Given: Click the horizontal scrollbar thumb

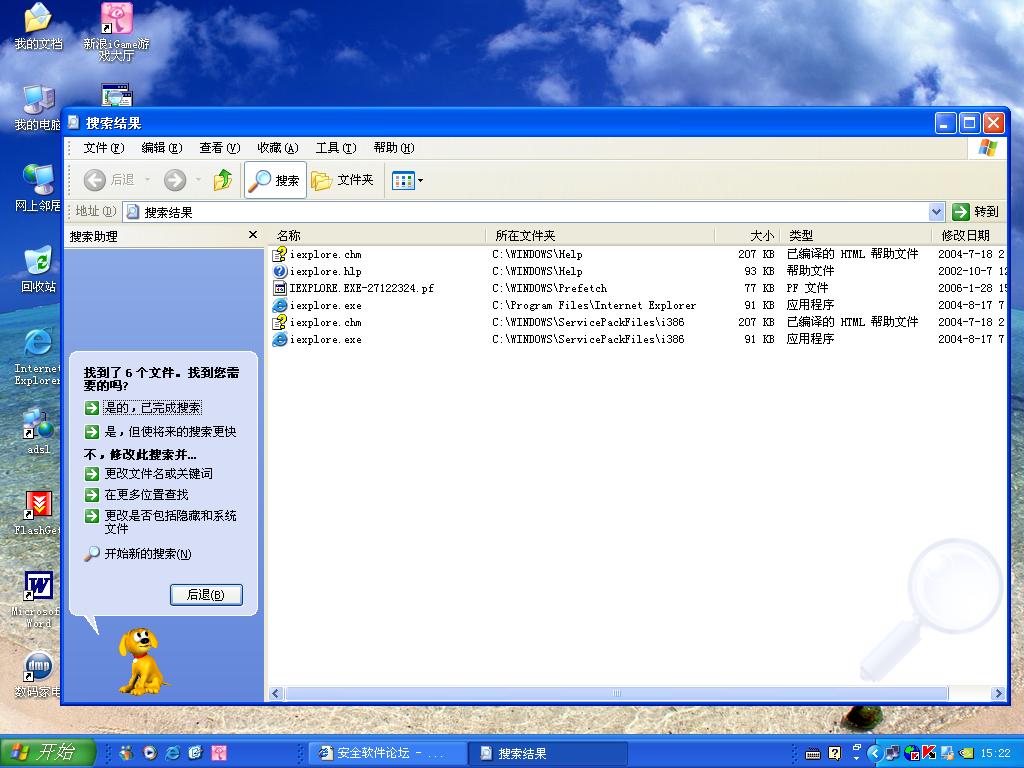Looking at the screenshot, I should click(x=616, y=694).
